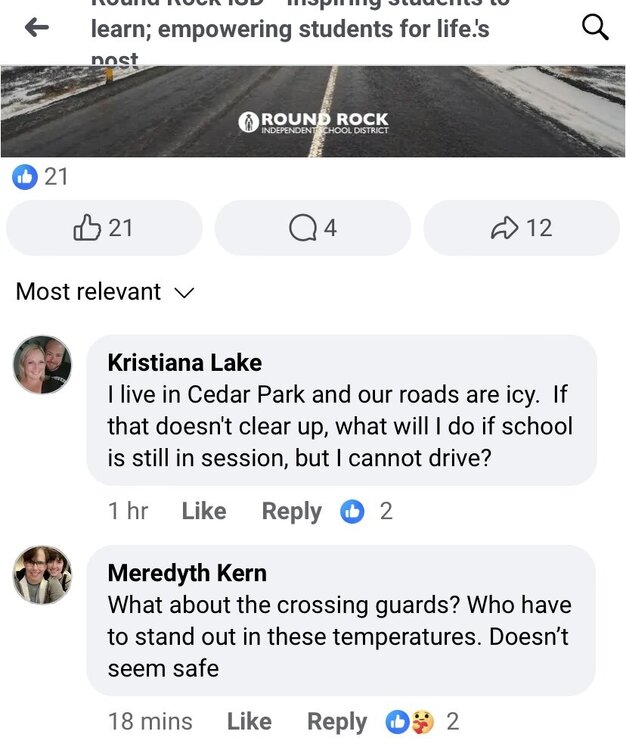Tap Meredyth Kern's profile picture
This screenshot has width=626, height=750.
pyautogui.click(x=42, y=575)
